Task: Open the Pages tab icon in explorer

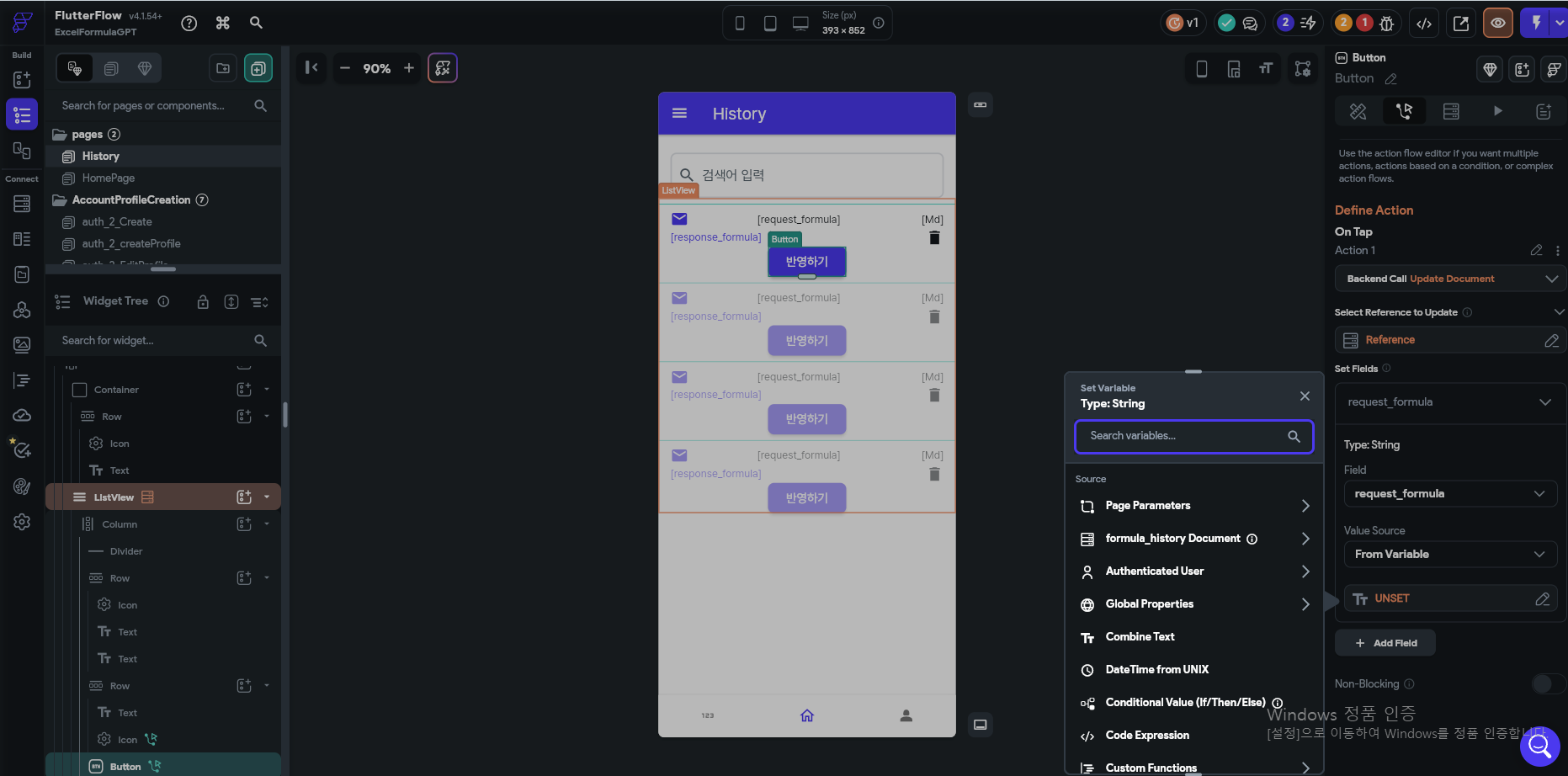Action: (111, 68)
